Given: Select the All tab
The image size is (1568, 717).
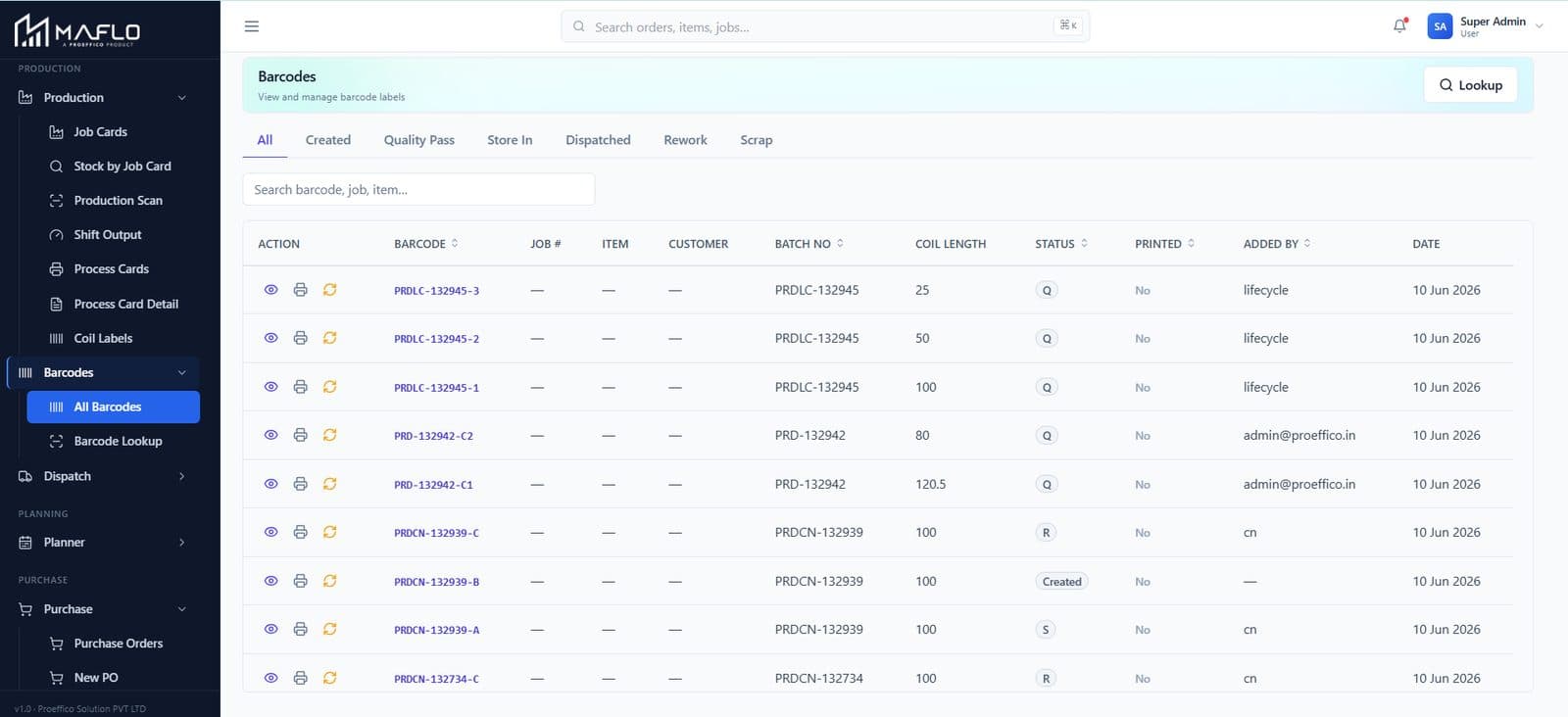Looking at the screenshot, I should tap(265, 140).
